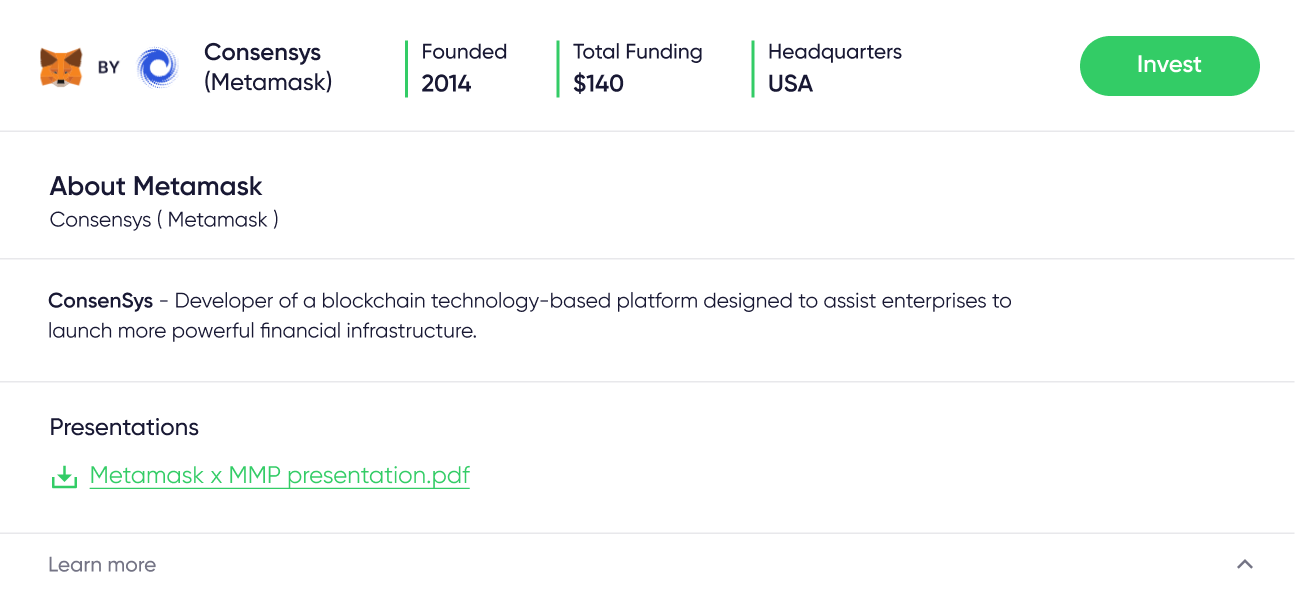This screenshot has height=600, width=1296.
Task: Click the Presentations section heading
Action: [124, 427]
